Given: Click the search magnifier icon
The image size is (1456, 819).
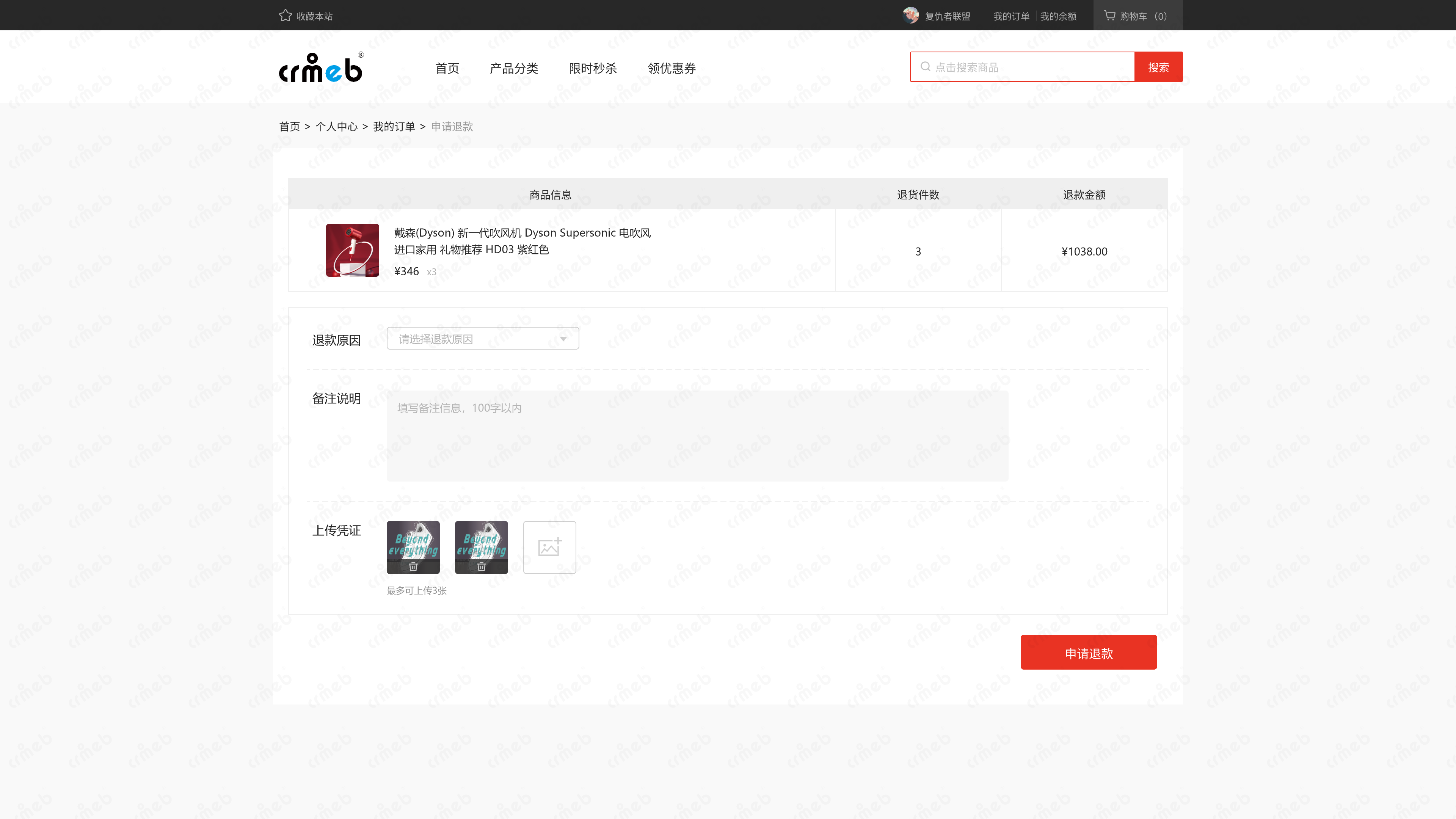Looking at the screenshot, I should (925, 67).
